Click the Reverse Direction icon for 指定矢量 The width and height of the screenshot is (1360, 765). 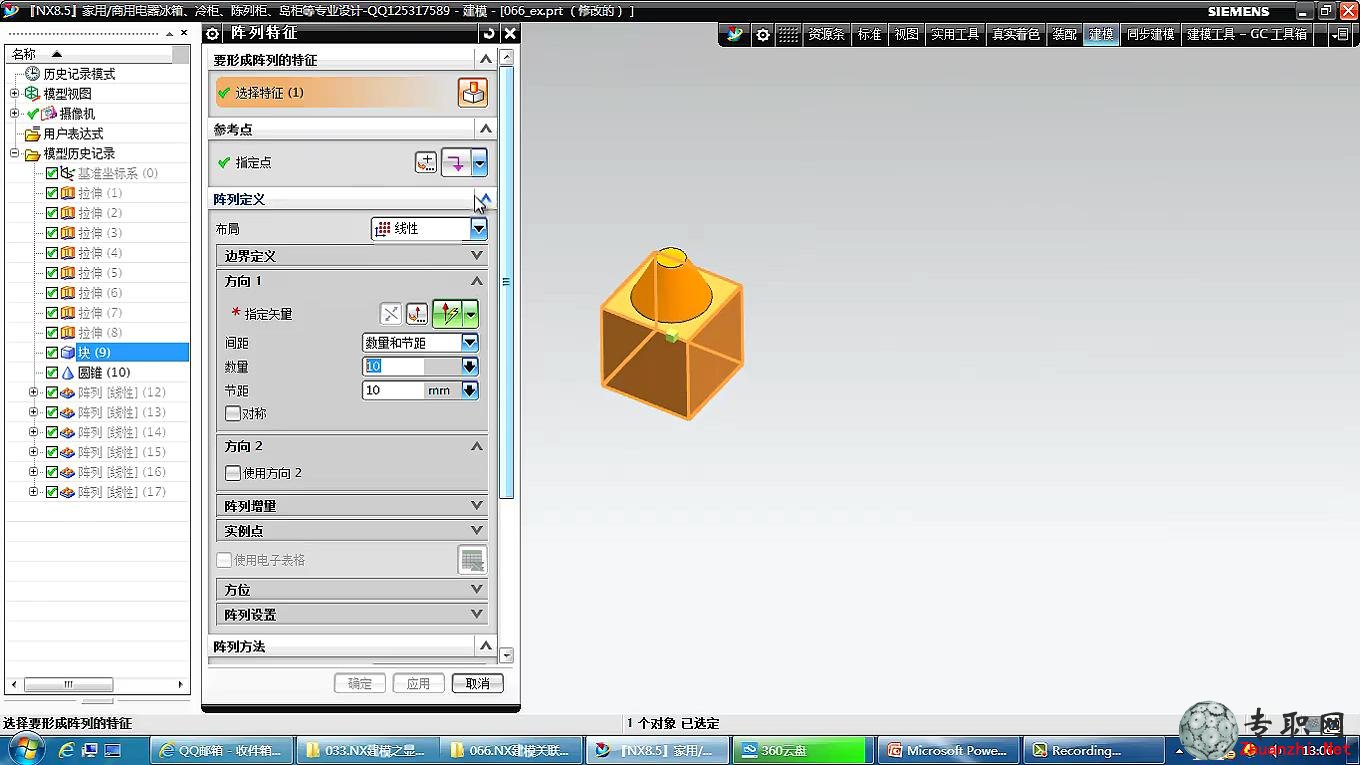pyautogui.click(x=391, y=314)
